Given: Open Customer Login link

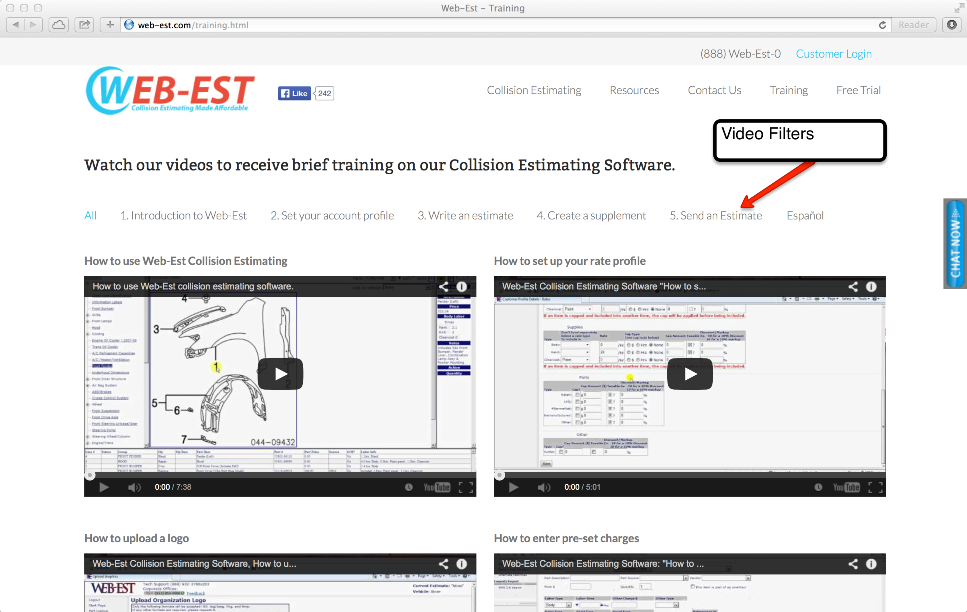Looking at the screenshot, I should (x=833, y=53).
